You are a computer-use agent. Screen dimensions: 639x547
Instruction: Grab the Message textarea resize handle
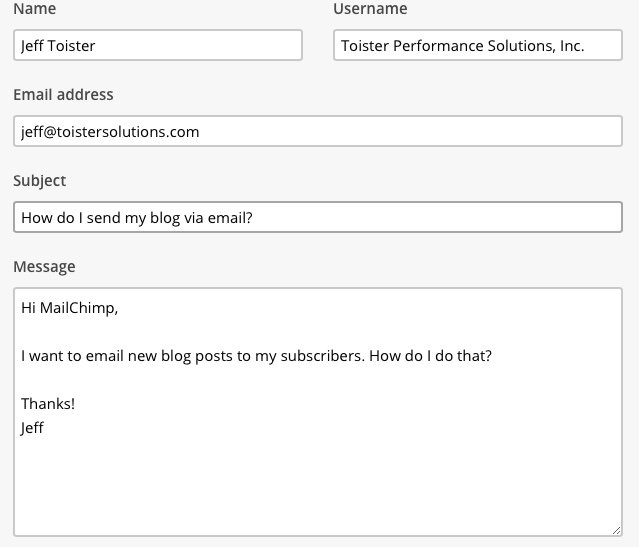(x=616, y=530)
